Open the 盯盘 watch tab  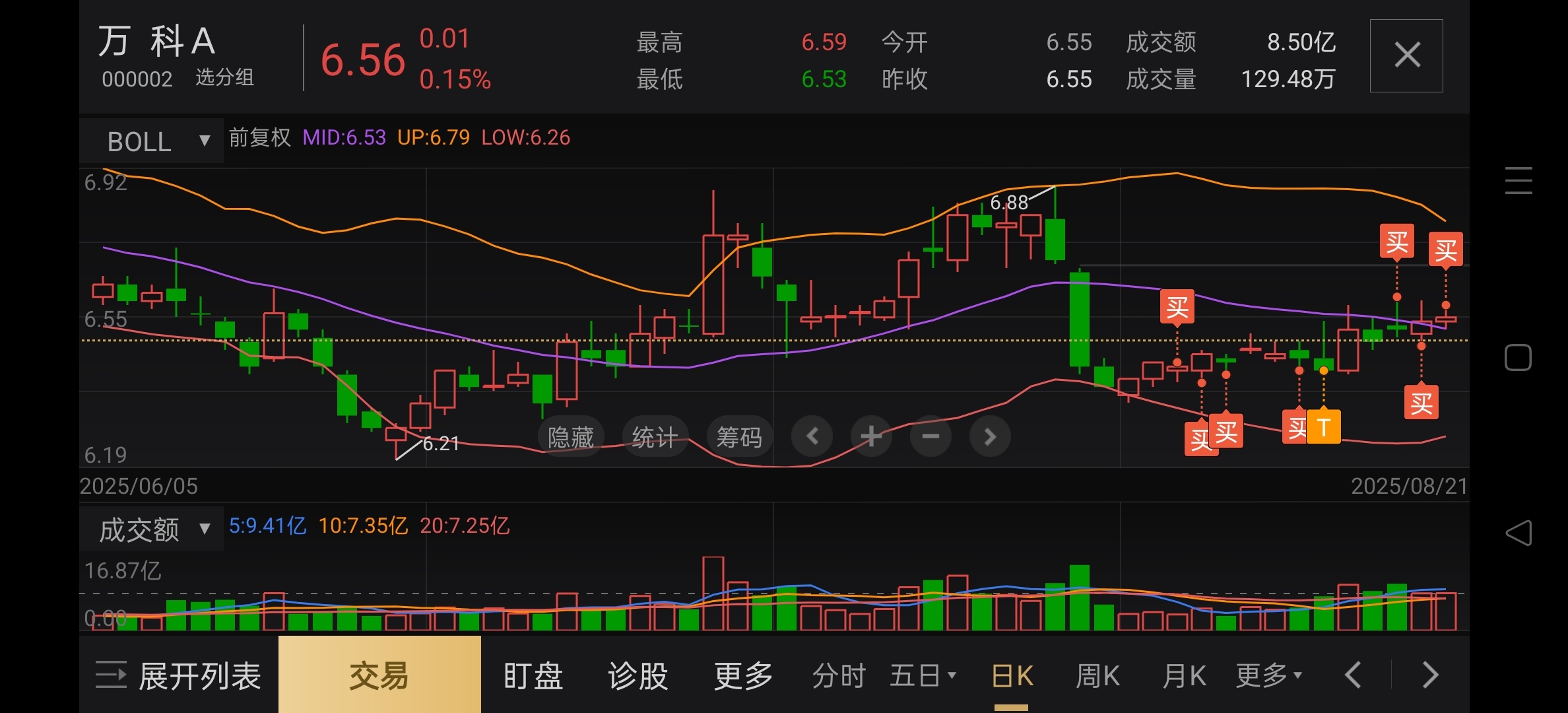tap(533, 676)
